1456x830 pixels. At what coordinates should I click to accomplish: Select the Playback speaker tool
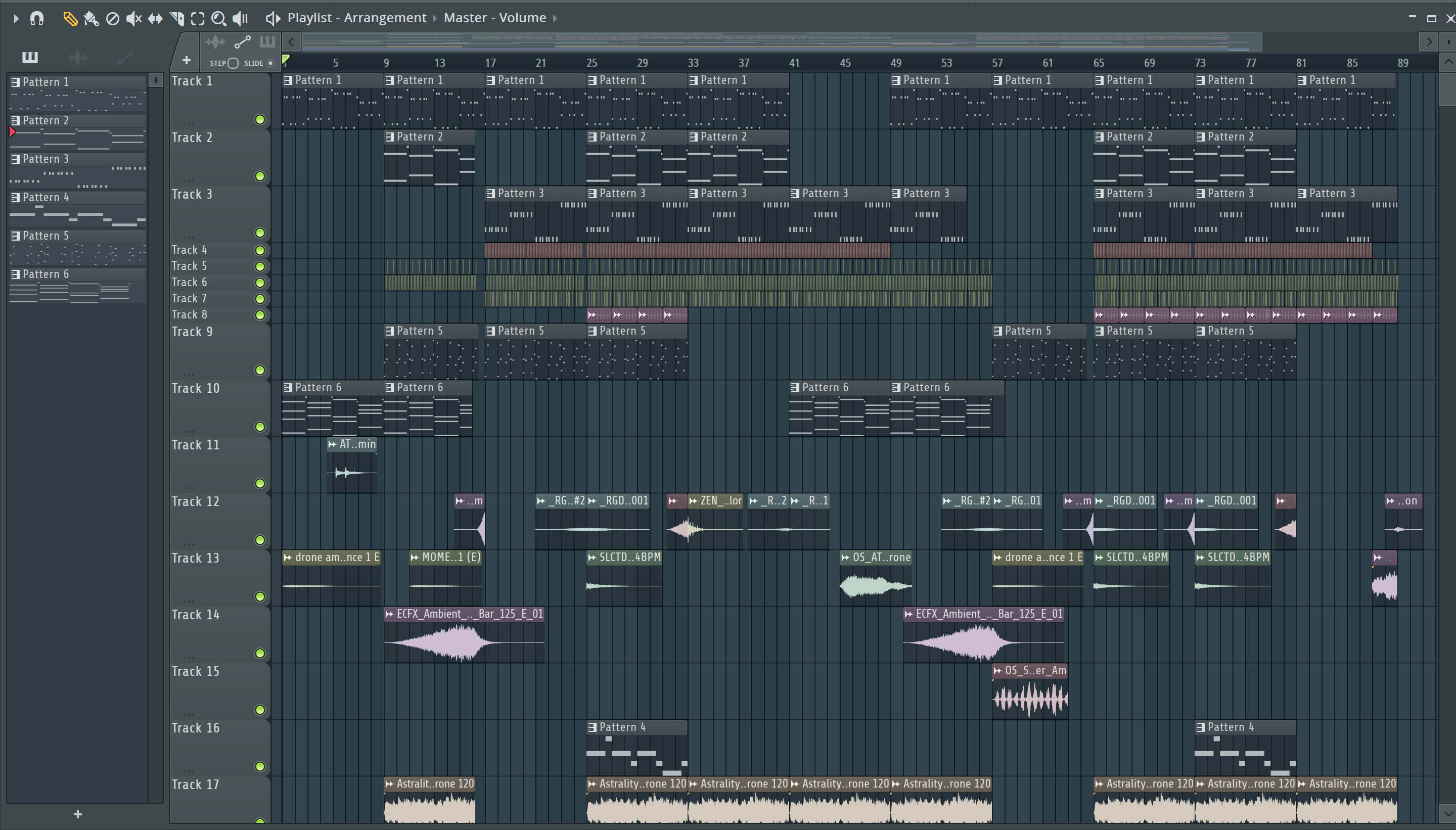tap(240, 19)
